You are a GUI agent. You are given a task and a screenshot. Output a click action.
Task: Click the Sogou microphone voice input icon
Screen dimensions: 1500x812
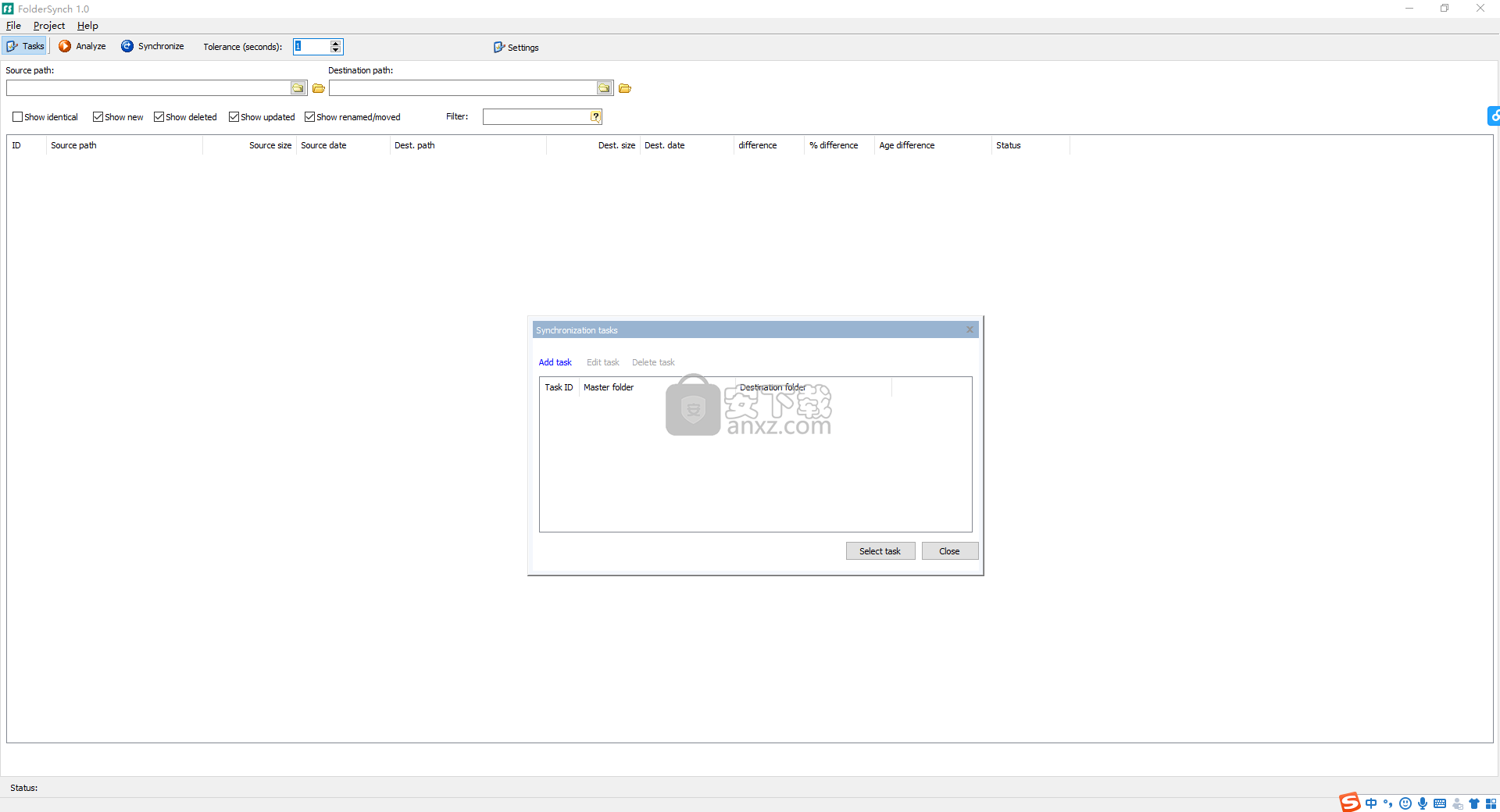pyautogui.click(x=1423, y=803)
